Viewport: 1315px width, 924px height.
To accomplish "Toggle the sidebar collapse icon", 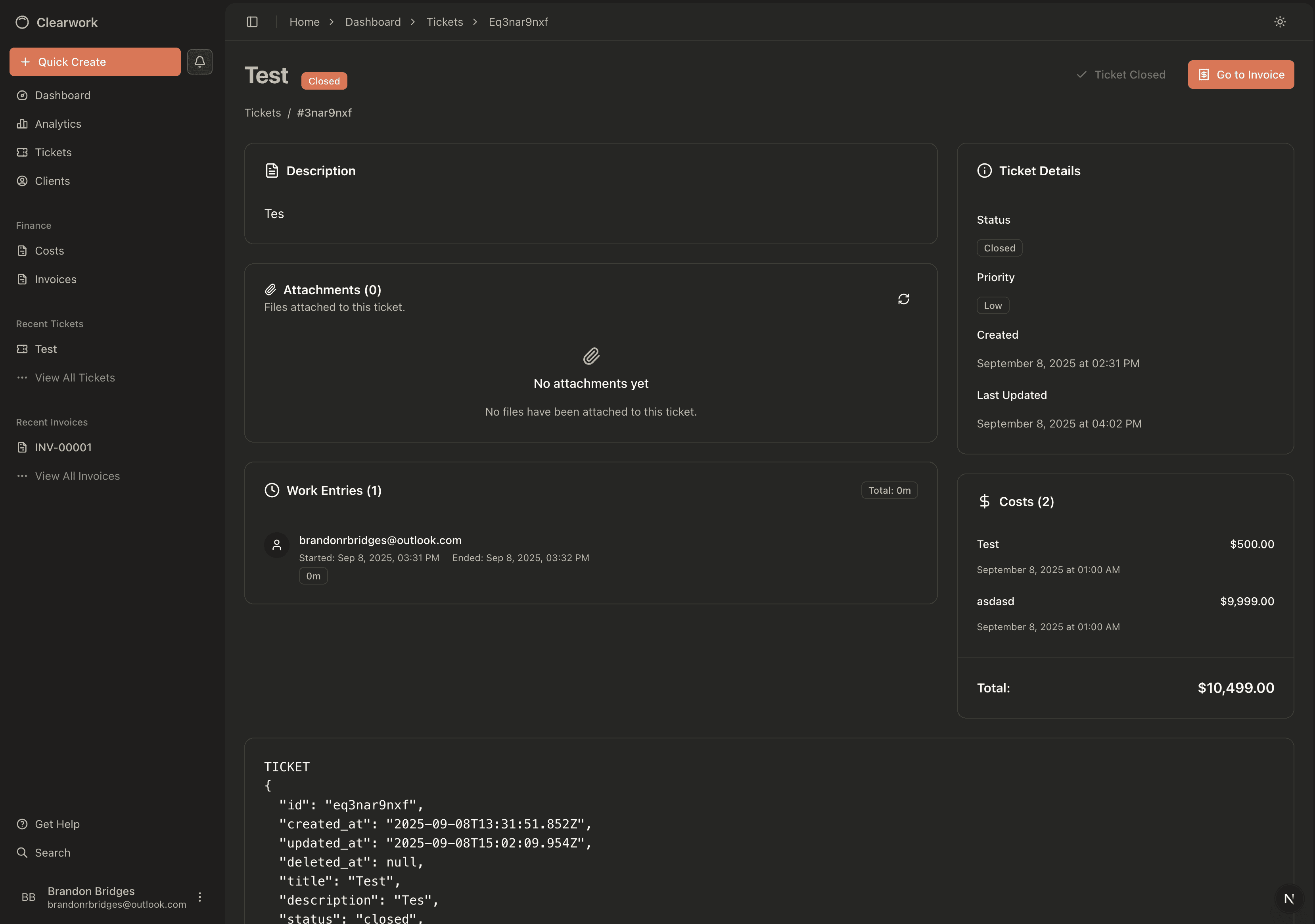I will pyautogui.click(x=252, y=22).
